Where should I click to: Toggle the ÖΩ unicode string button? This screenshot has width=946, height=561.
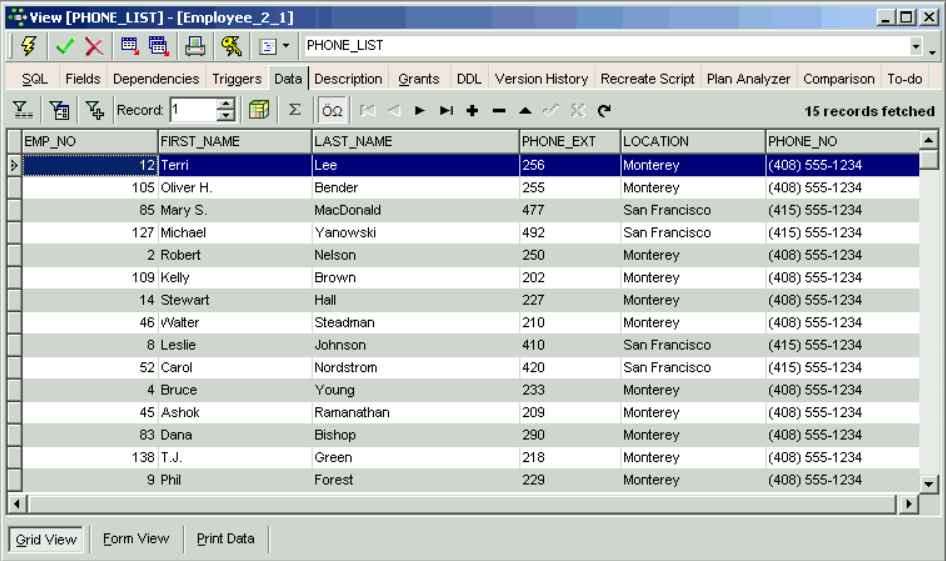(332, 110)
